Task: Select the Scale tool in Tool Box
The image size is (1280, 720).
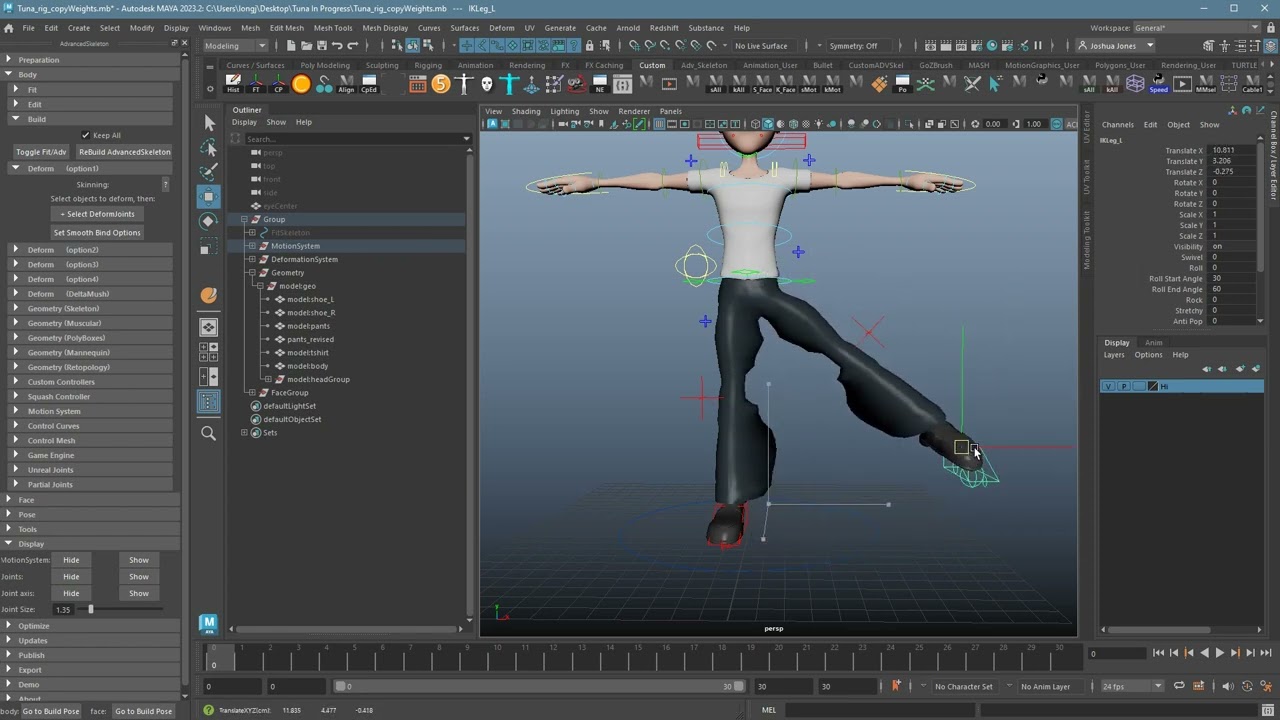Action: (x=209, y=246)
